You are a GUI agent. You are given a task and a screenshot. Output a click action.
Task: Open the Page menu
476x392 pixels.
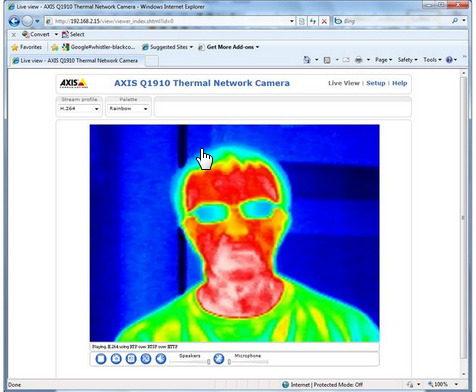383,60
